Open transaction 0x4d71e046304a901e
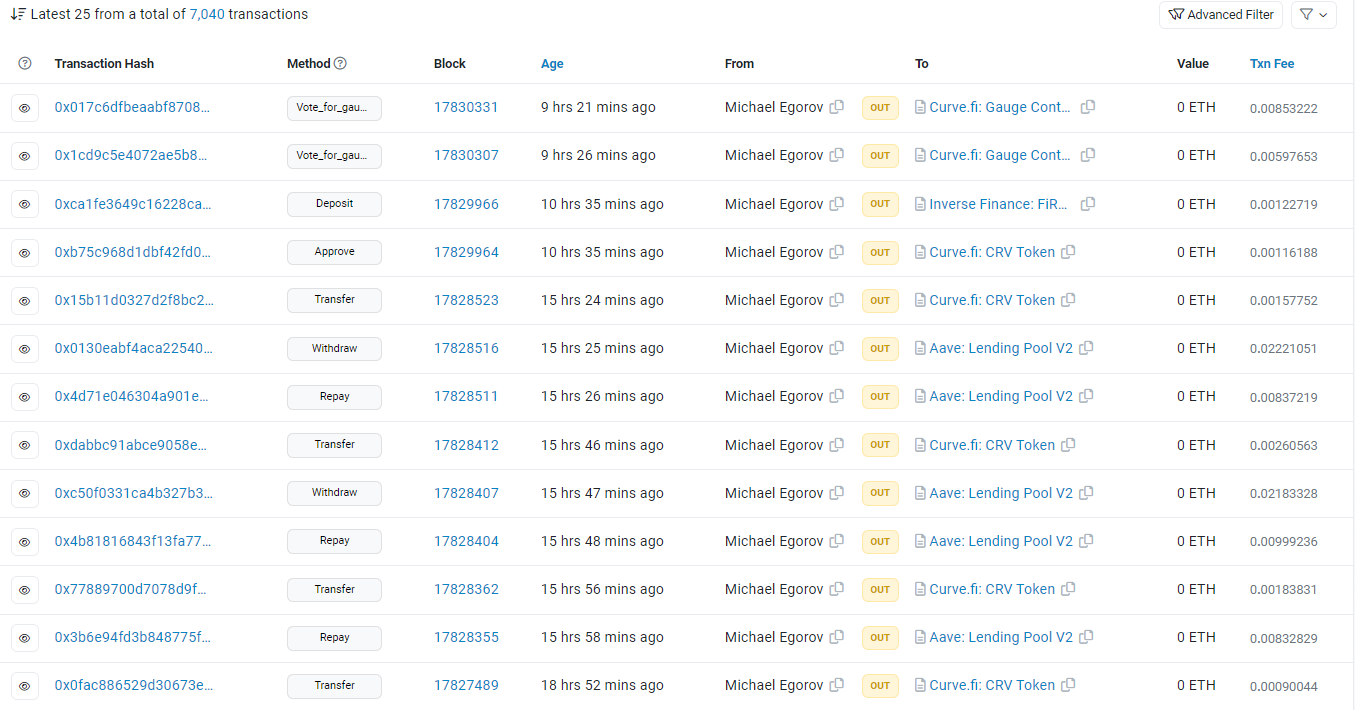The height and width of the screenshot is (710, 1355). [x=132, y=396]
